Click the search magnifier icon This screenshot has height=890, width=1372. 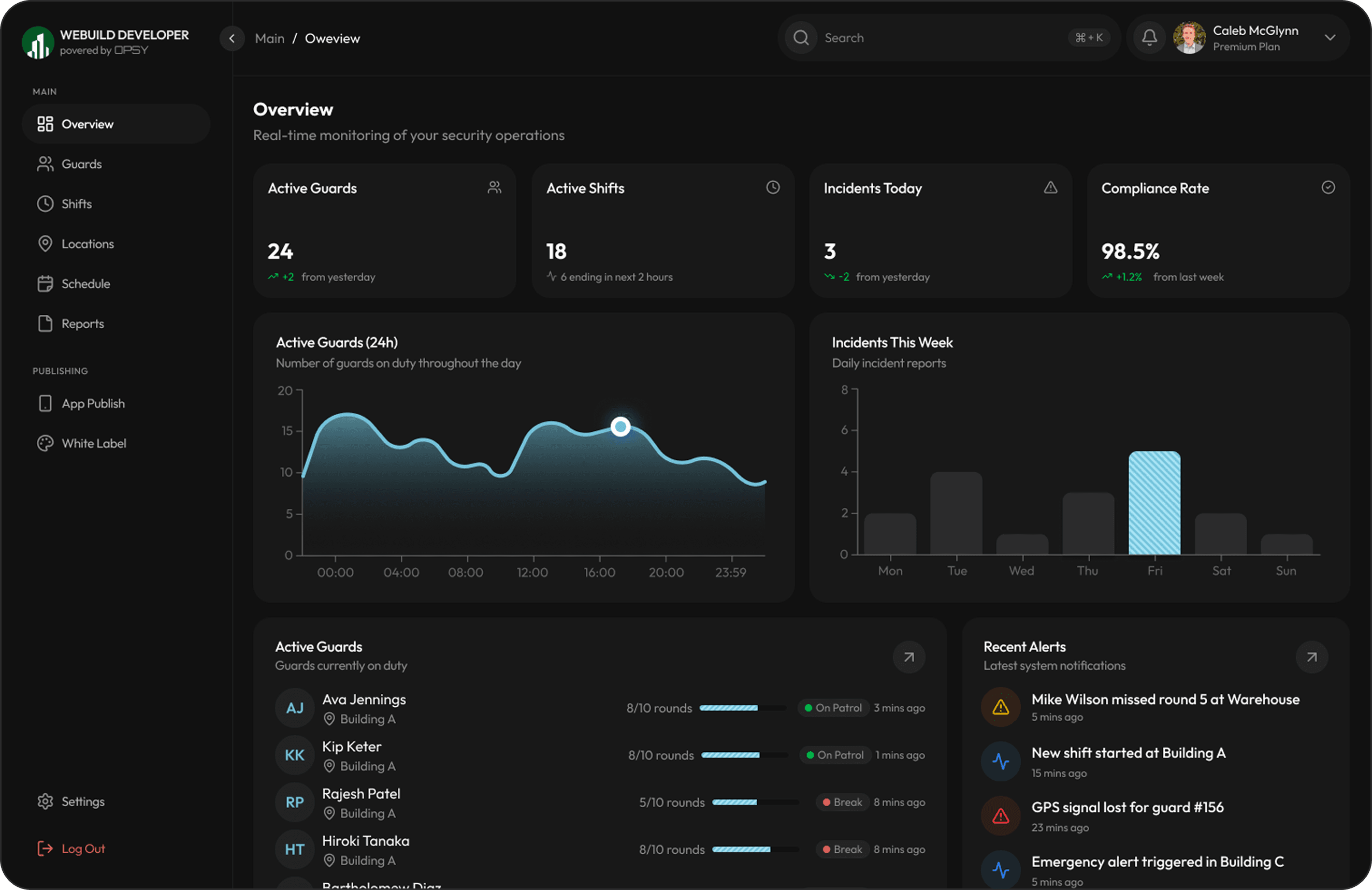[x=801, y=38]
